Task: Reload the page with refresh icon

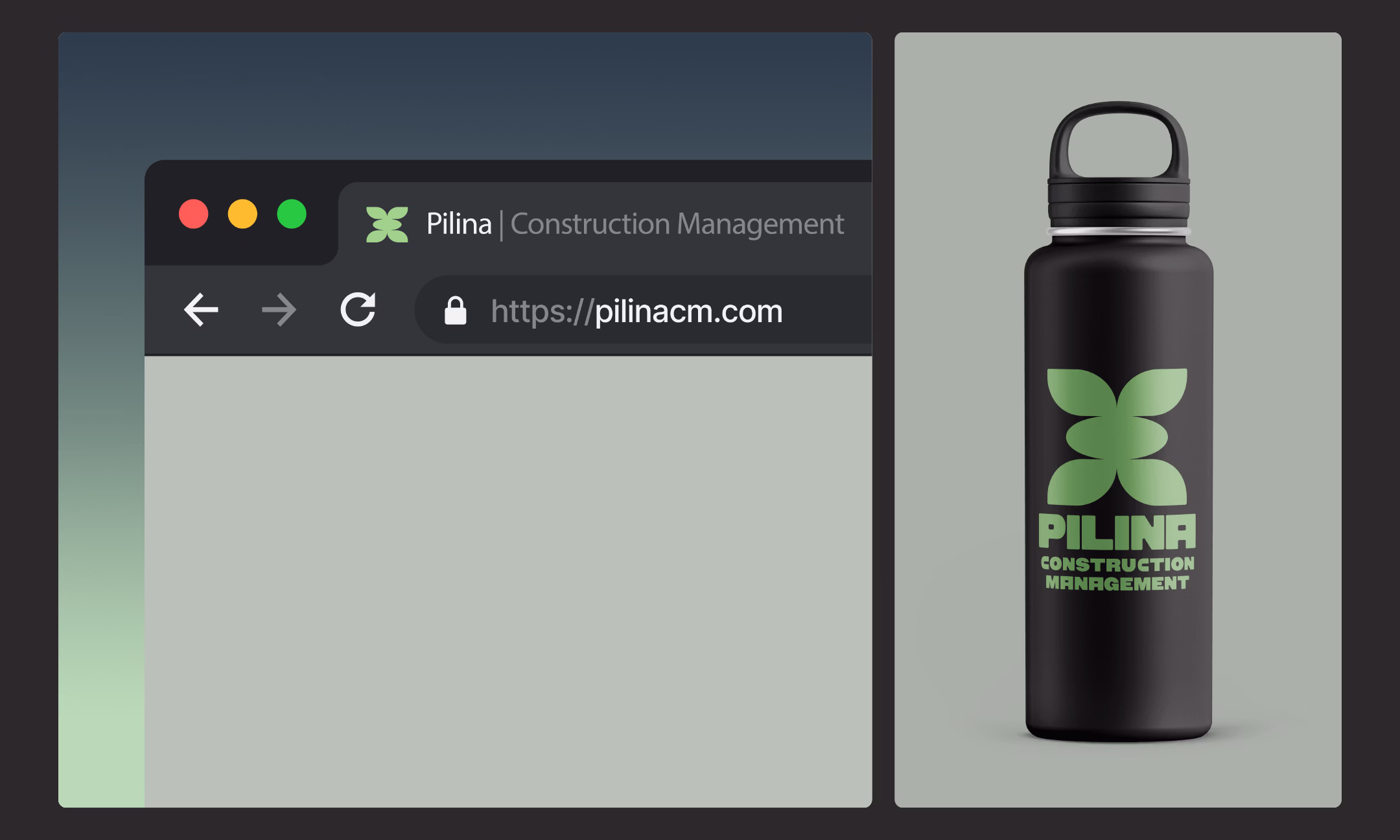Action: (358, 309)
